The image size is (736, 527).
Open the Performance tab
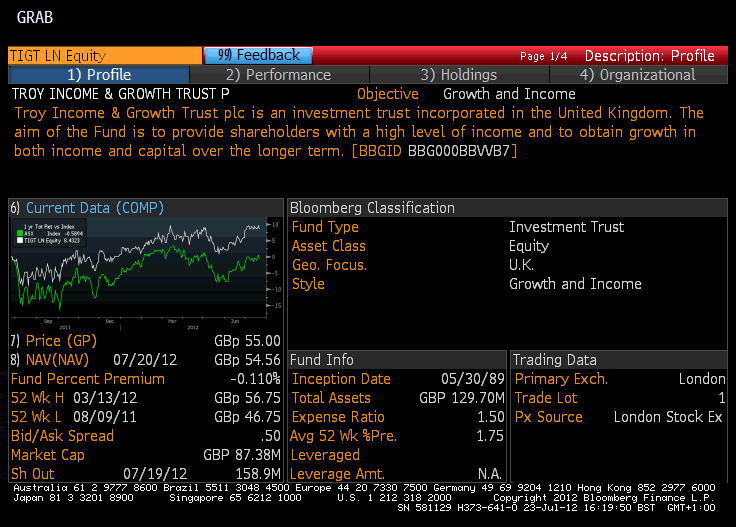[279, 75]
